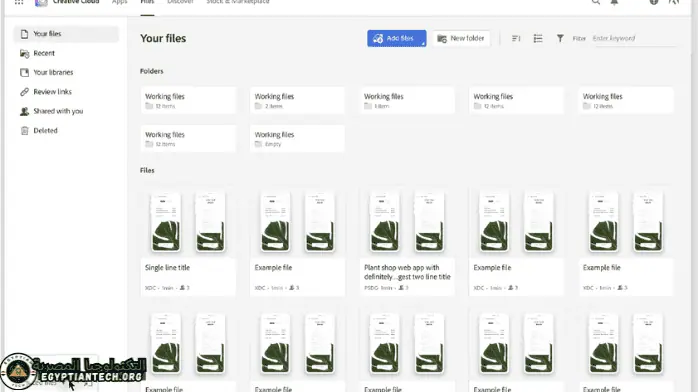Open the app switcher grid icon
The width and height of the screenshot is (698, 392).
[19, 2]
